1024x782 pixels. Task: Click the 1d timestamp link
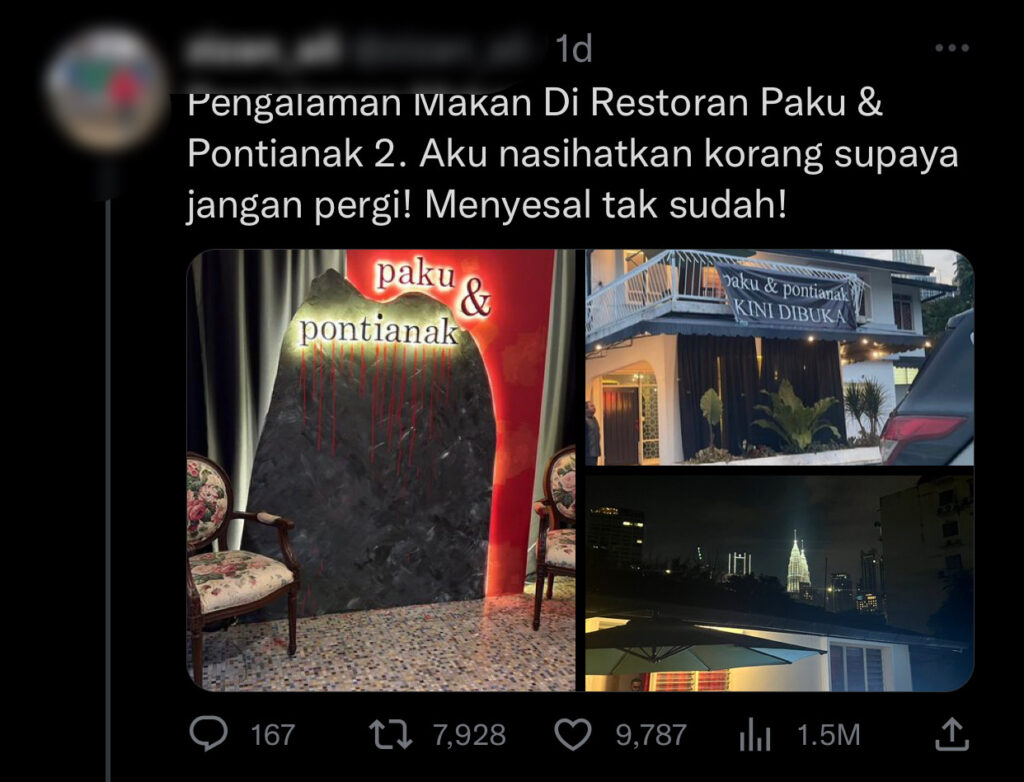(573, 49)
